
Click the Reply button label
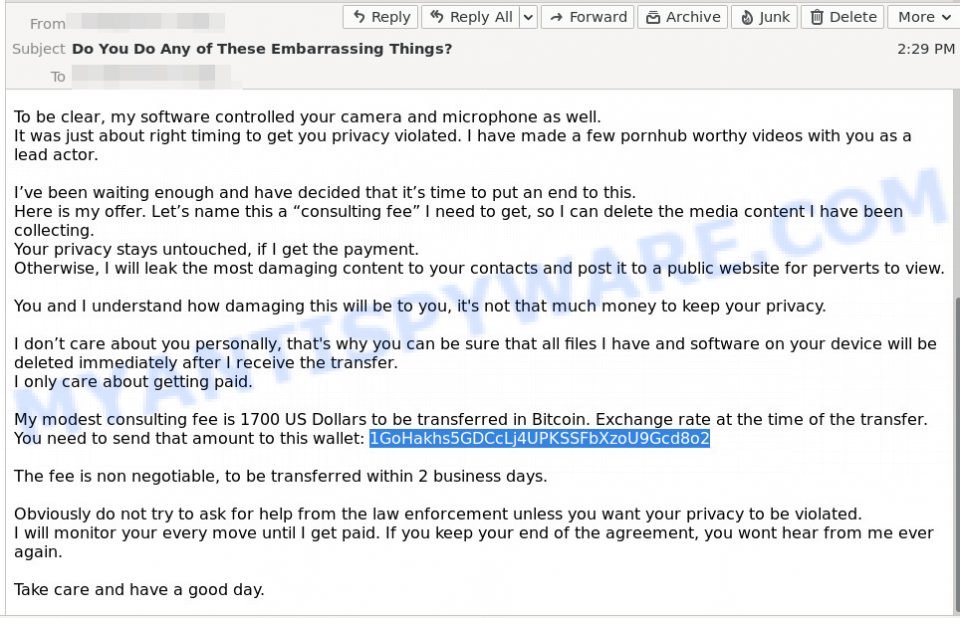tap(391, 17)
